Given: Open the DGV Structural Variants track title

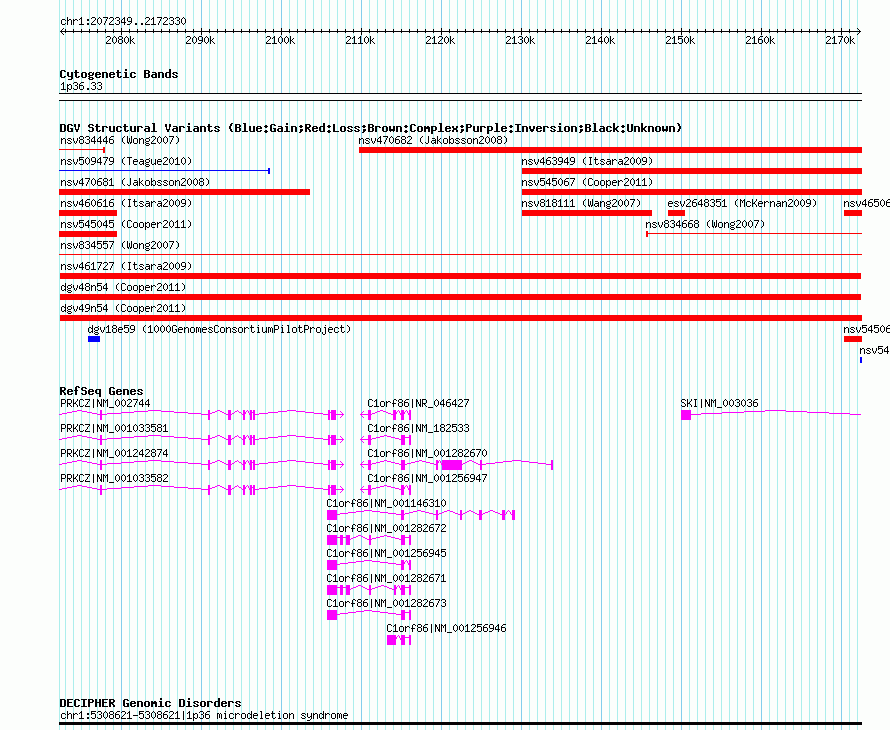Looking at the screenshot, I should (371, 128).
